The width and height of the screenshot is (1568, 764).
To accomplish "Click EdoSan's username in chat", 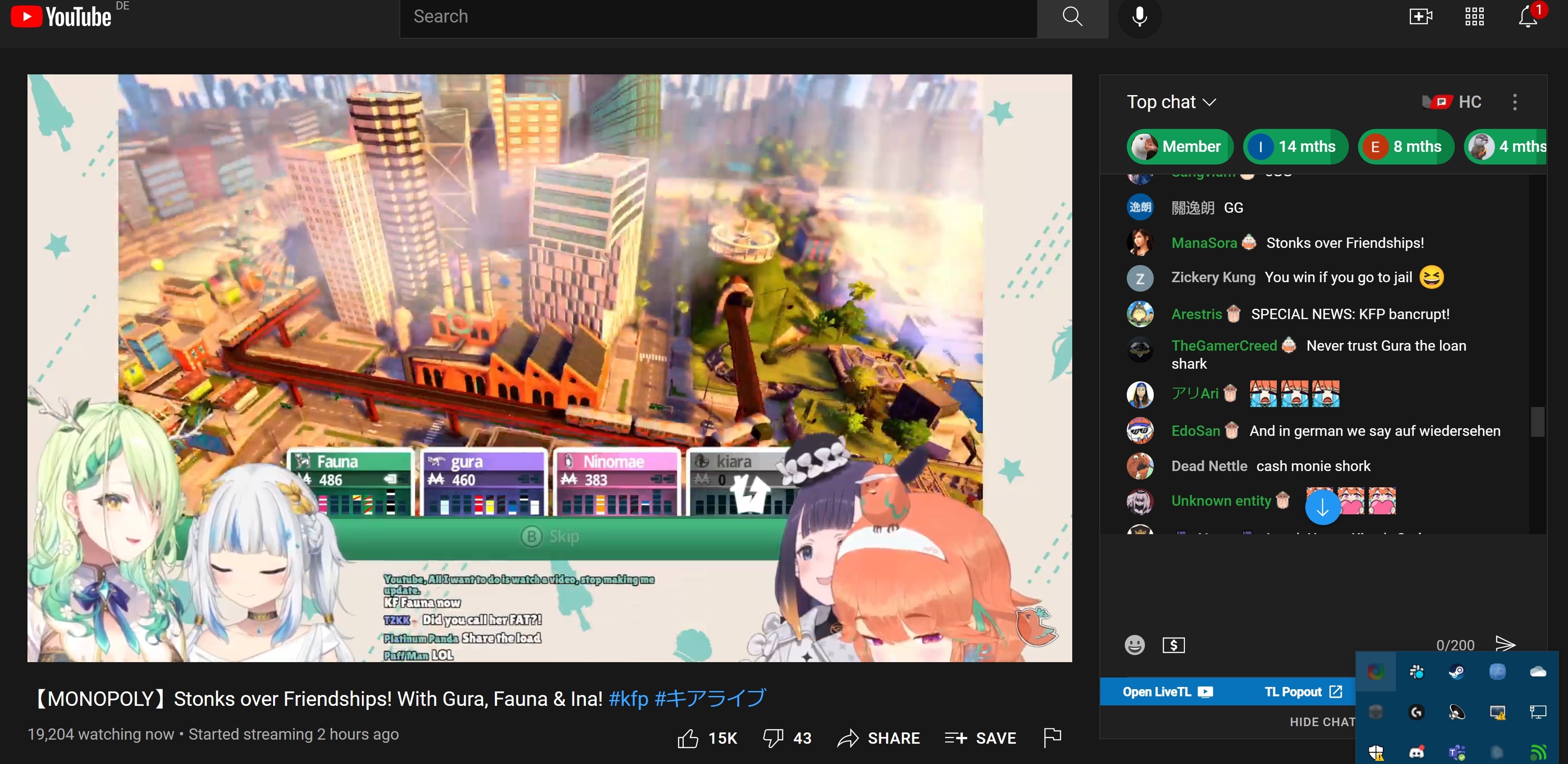I will point(1195,431).
